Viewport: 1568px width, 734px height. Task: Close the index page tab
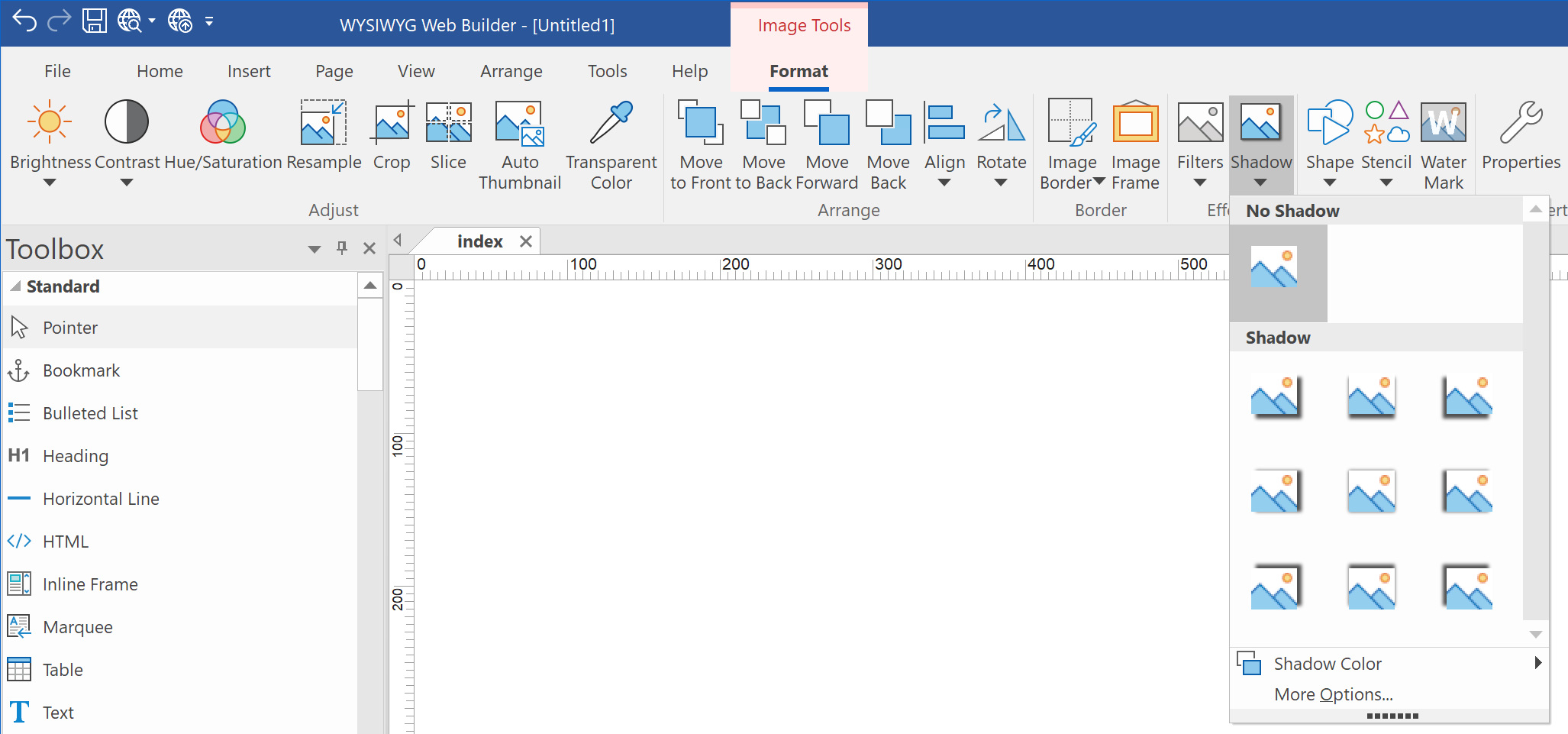pos(525,241)
